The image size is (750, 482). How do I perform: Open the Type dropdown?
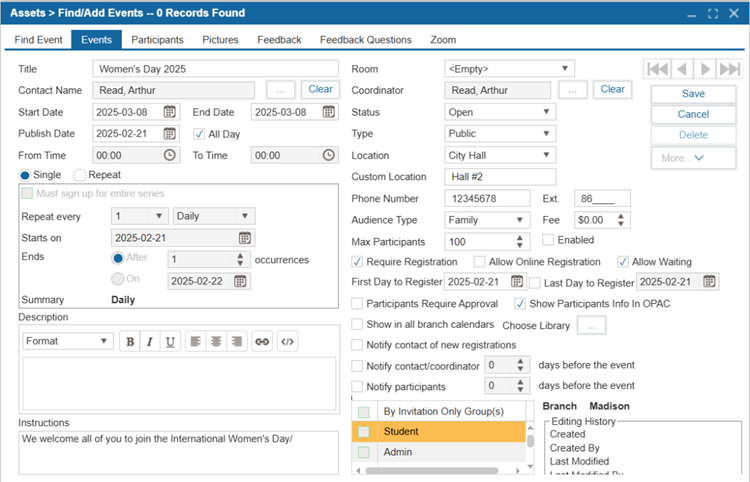tap(500, 133)
